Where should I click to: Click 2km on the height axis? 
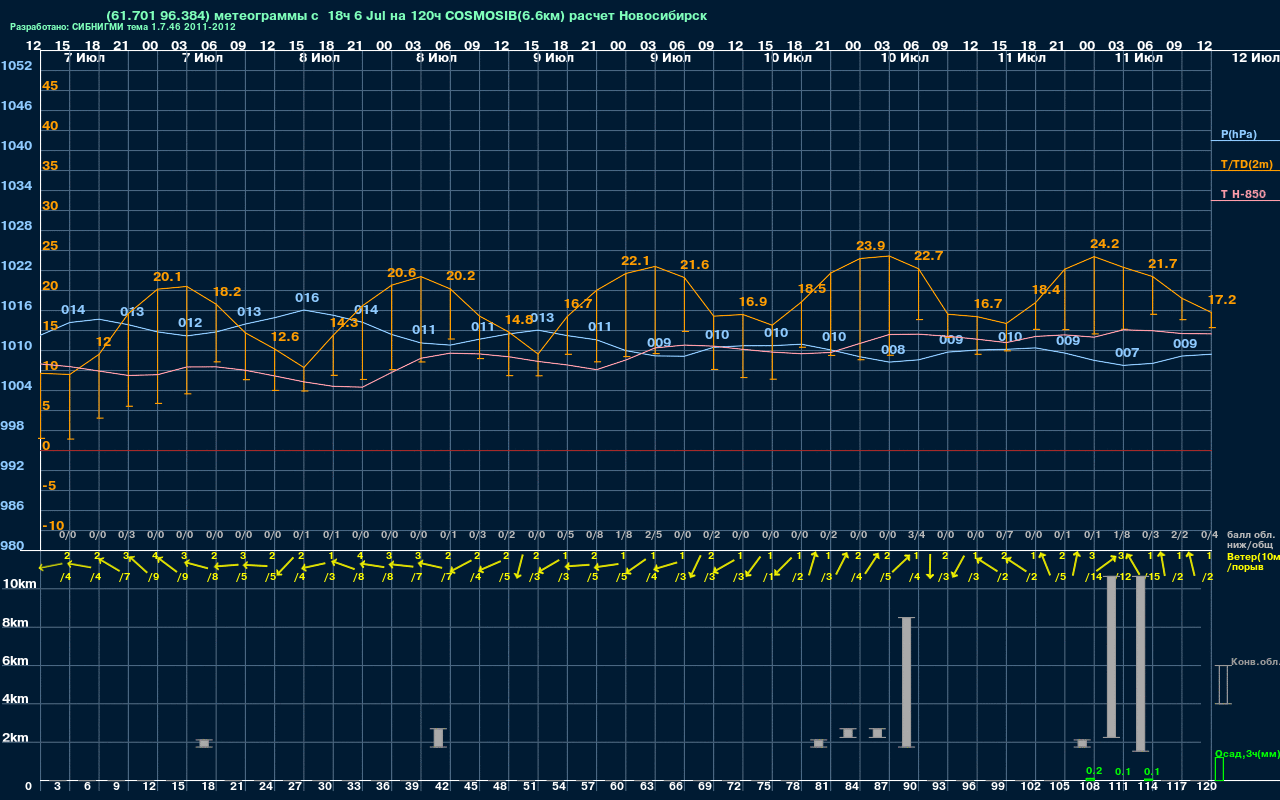pyautogui.click(x=14, y=740)
